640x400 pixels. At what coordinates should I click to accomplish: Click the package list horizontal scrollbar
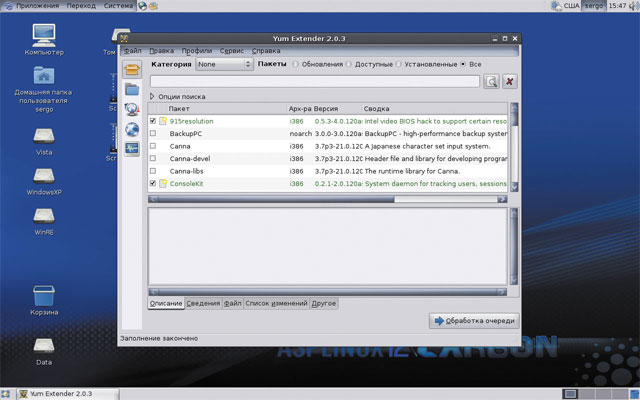pyautogui.click(x=327, y=199)
